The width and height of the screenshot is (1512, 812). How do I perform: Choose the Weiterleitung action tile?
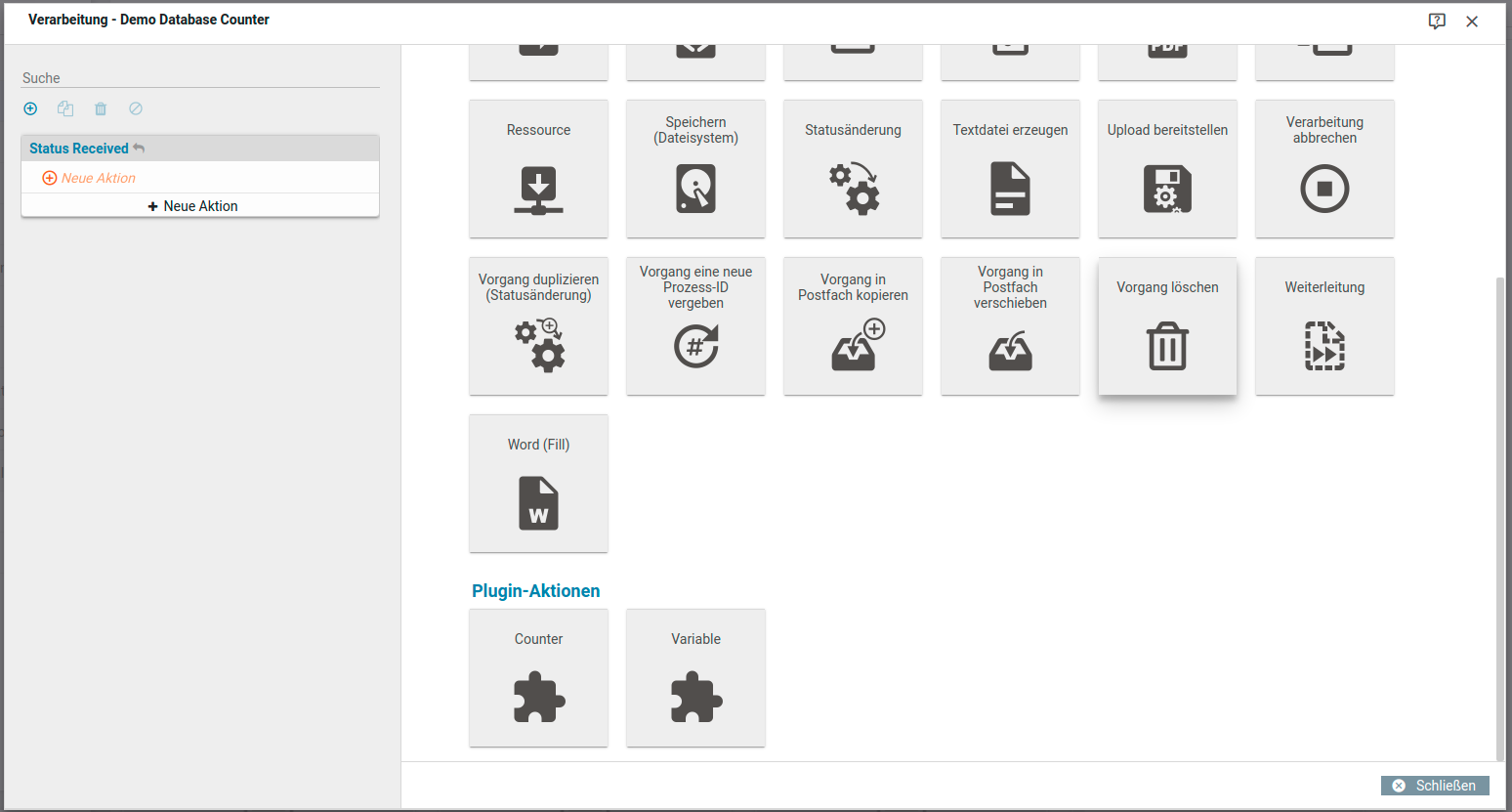pyautogui.click(x=1324, y=326)
